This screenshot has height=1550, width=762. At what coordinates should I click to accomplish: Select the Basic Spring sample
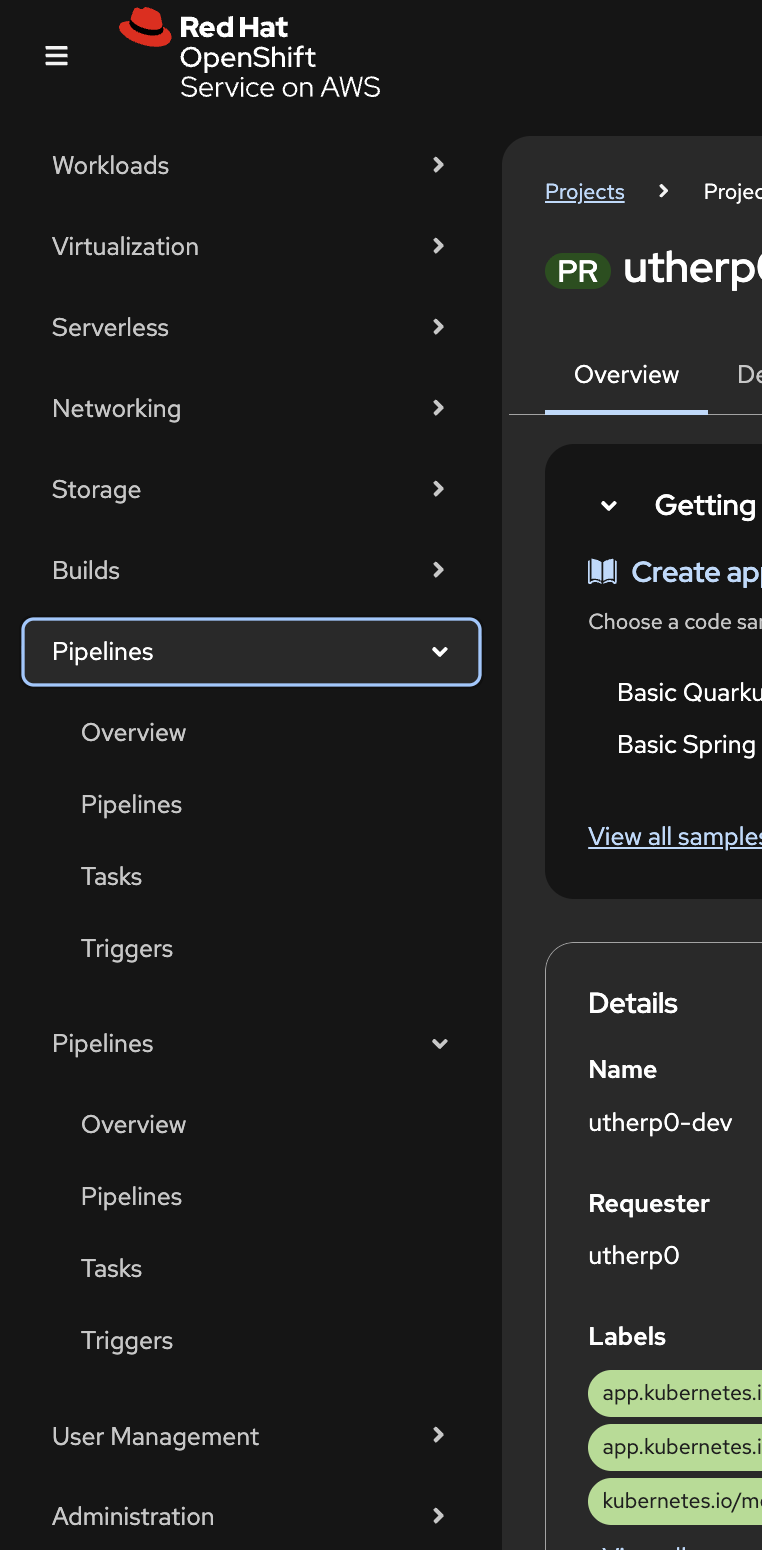click(x=687, y=745)
